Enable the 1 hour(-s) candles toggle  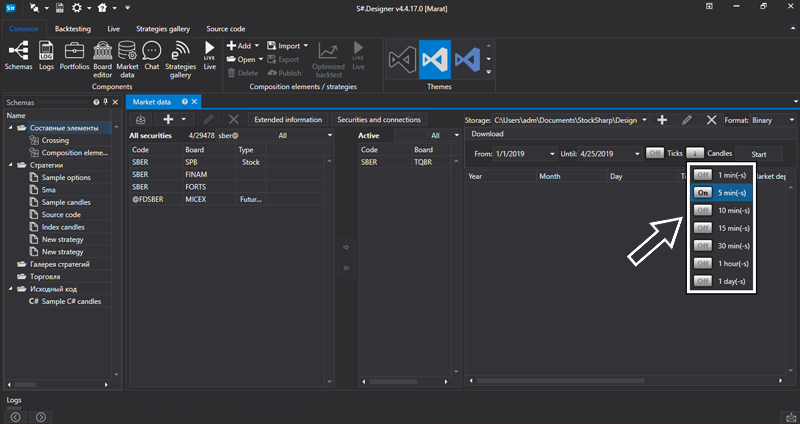[x=702, y=263]
